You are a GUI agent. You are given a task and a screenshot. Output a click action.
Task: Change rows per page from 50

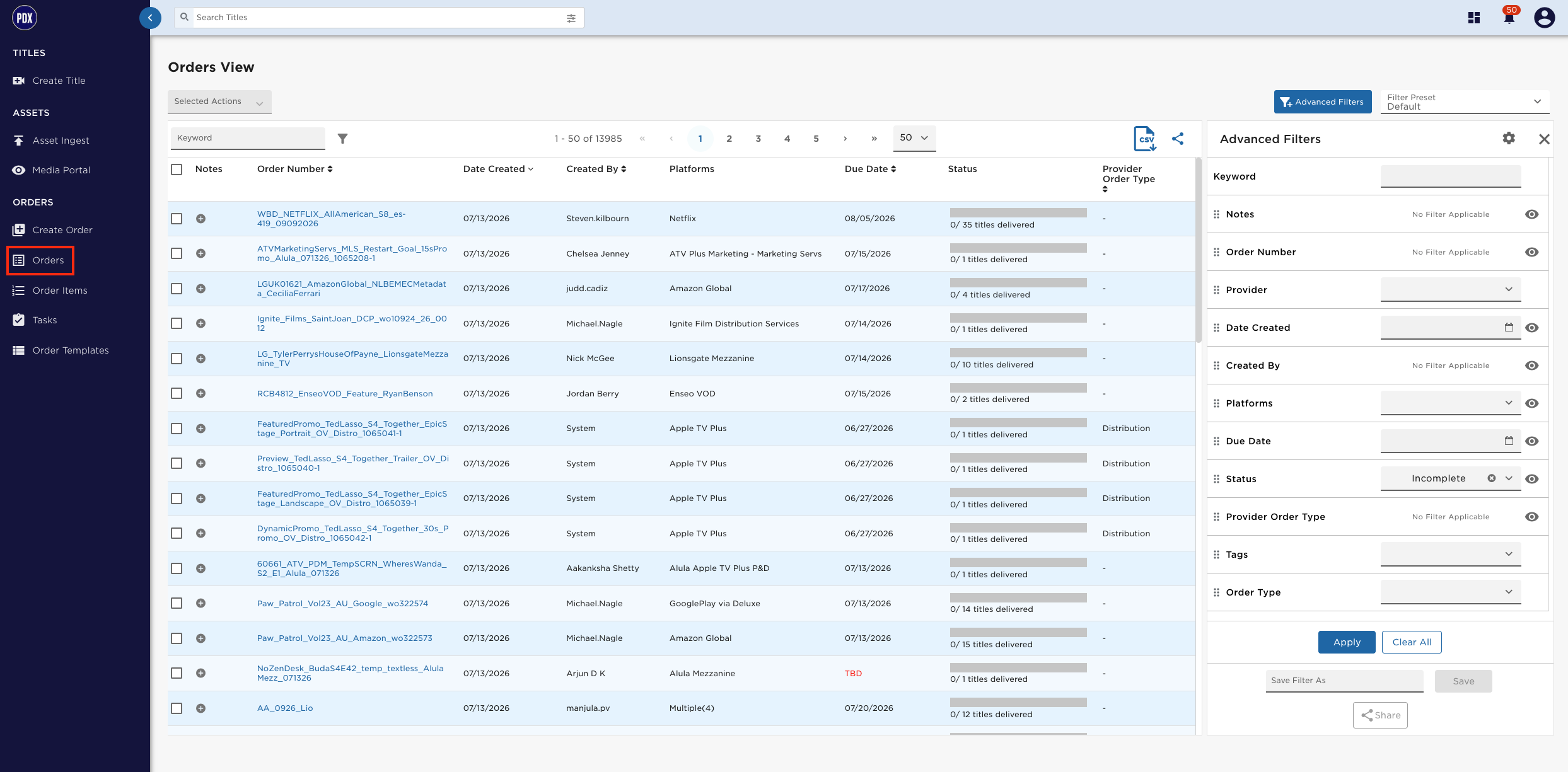point(914,138)
